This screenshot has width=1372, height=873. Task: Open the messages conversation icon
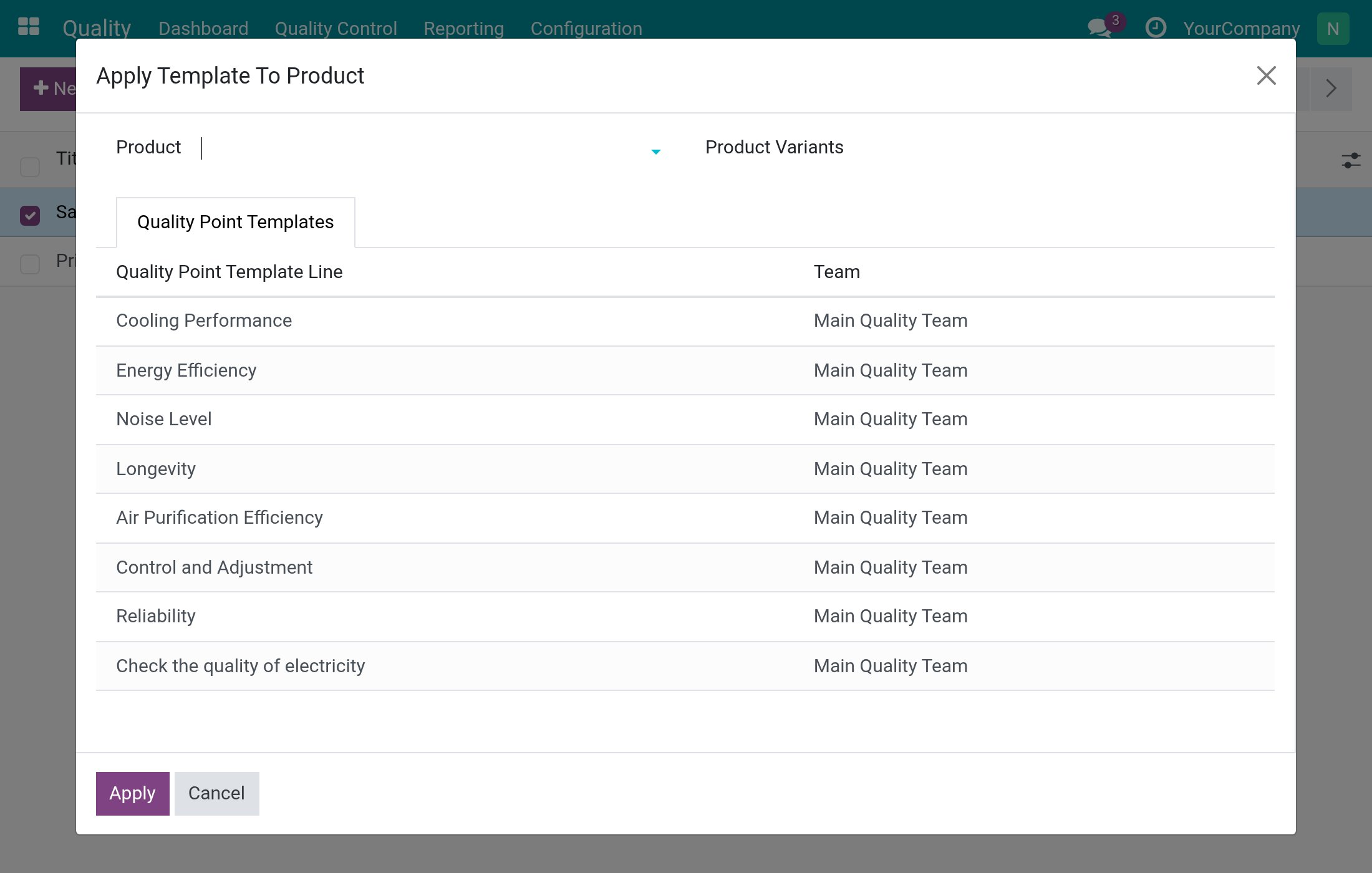(1099, 28)
